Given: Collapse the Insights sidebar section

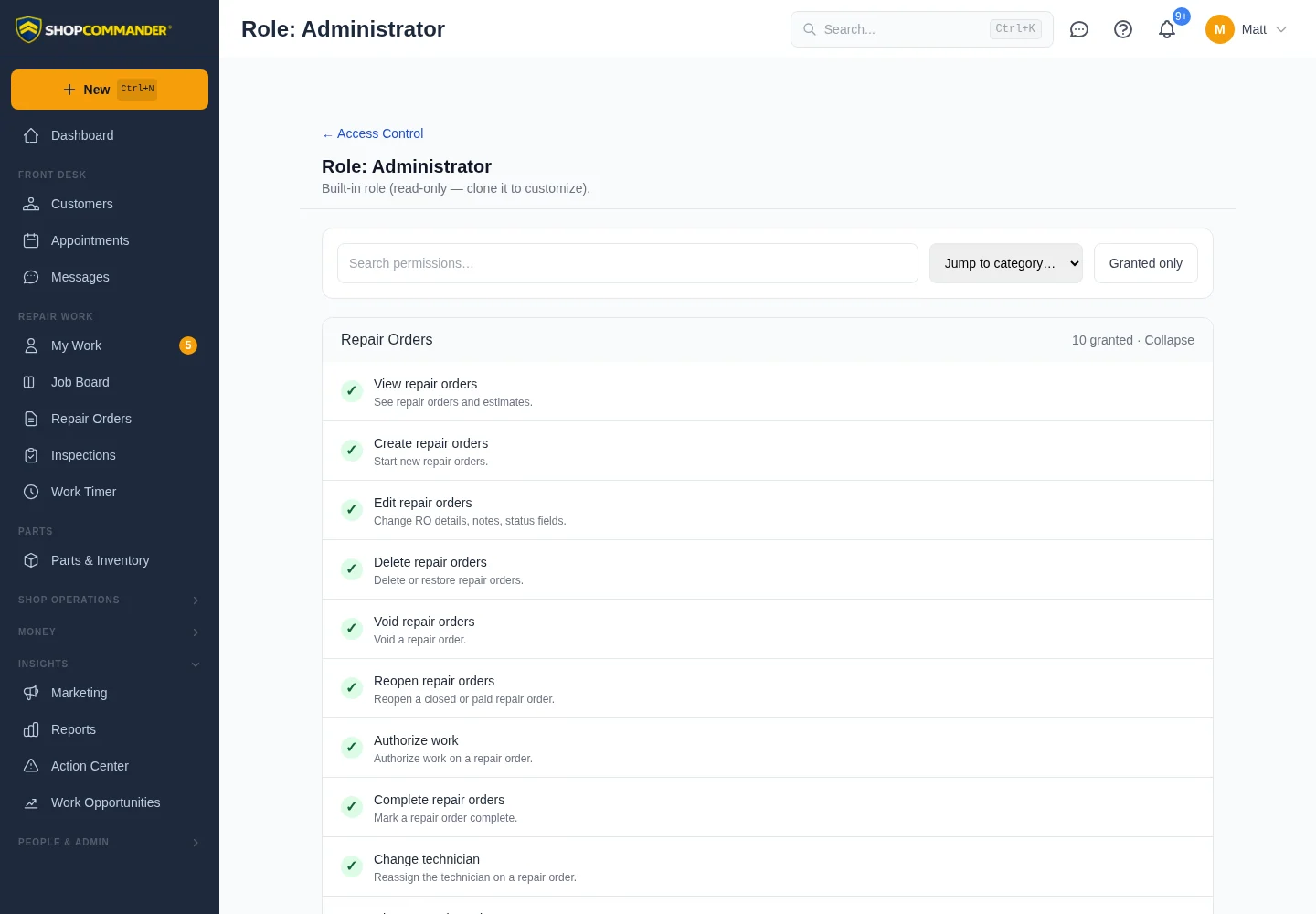Looking at the screenshot, I should click(x=110, y=664).
